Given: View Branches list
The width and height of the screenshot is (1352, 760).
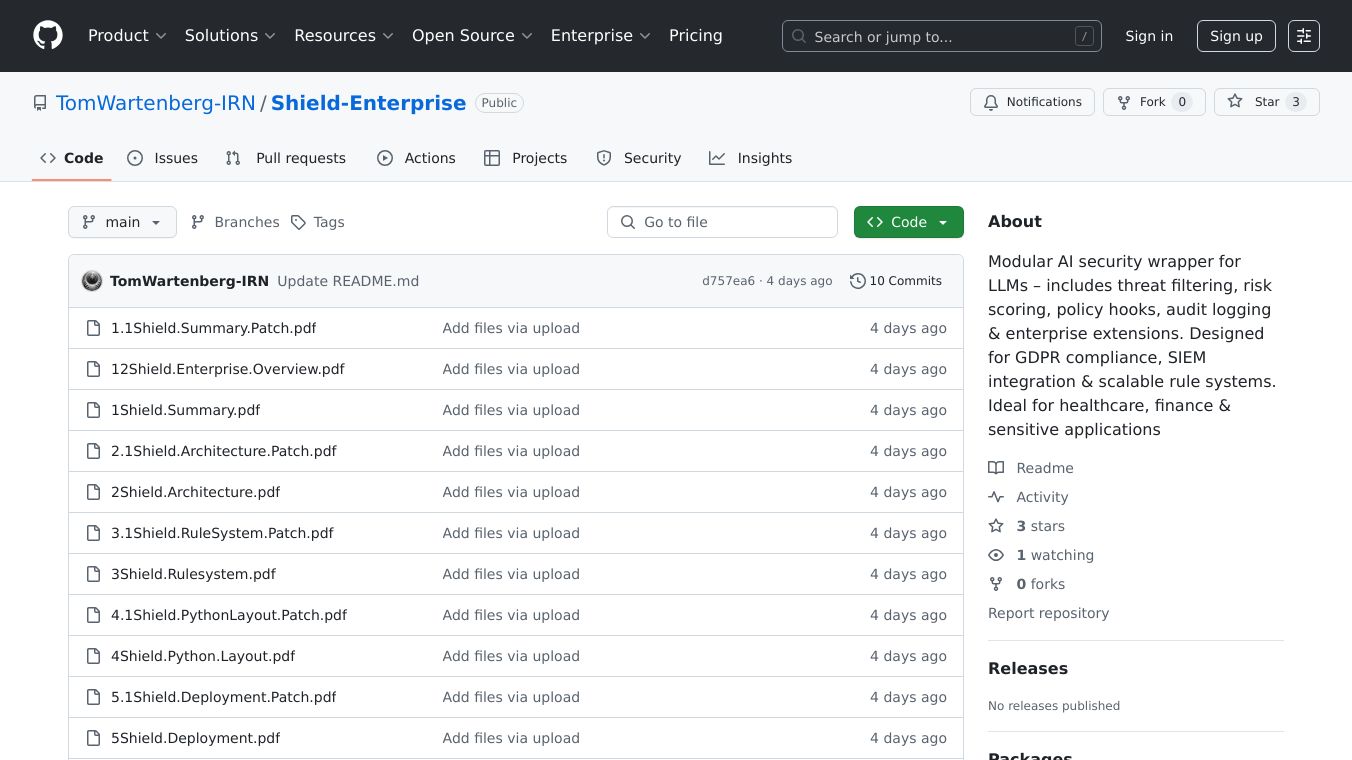Looking at the screenshot, I should coord(235,222).
